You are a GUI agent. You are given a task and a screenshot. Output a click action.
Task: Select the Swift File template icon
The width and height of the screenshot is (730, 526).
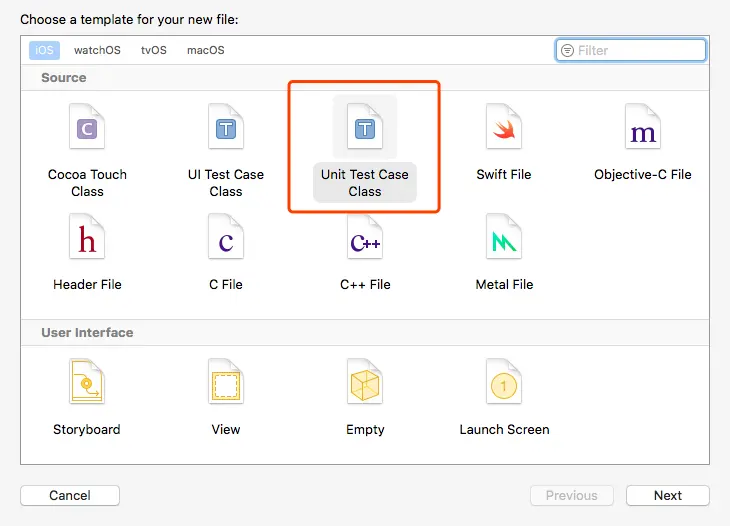(x=504, y=129)
